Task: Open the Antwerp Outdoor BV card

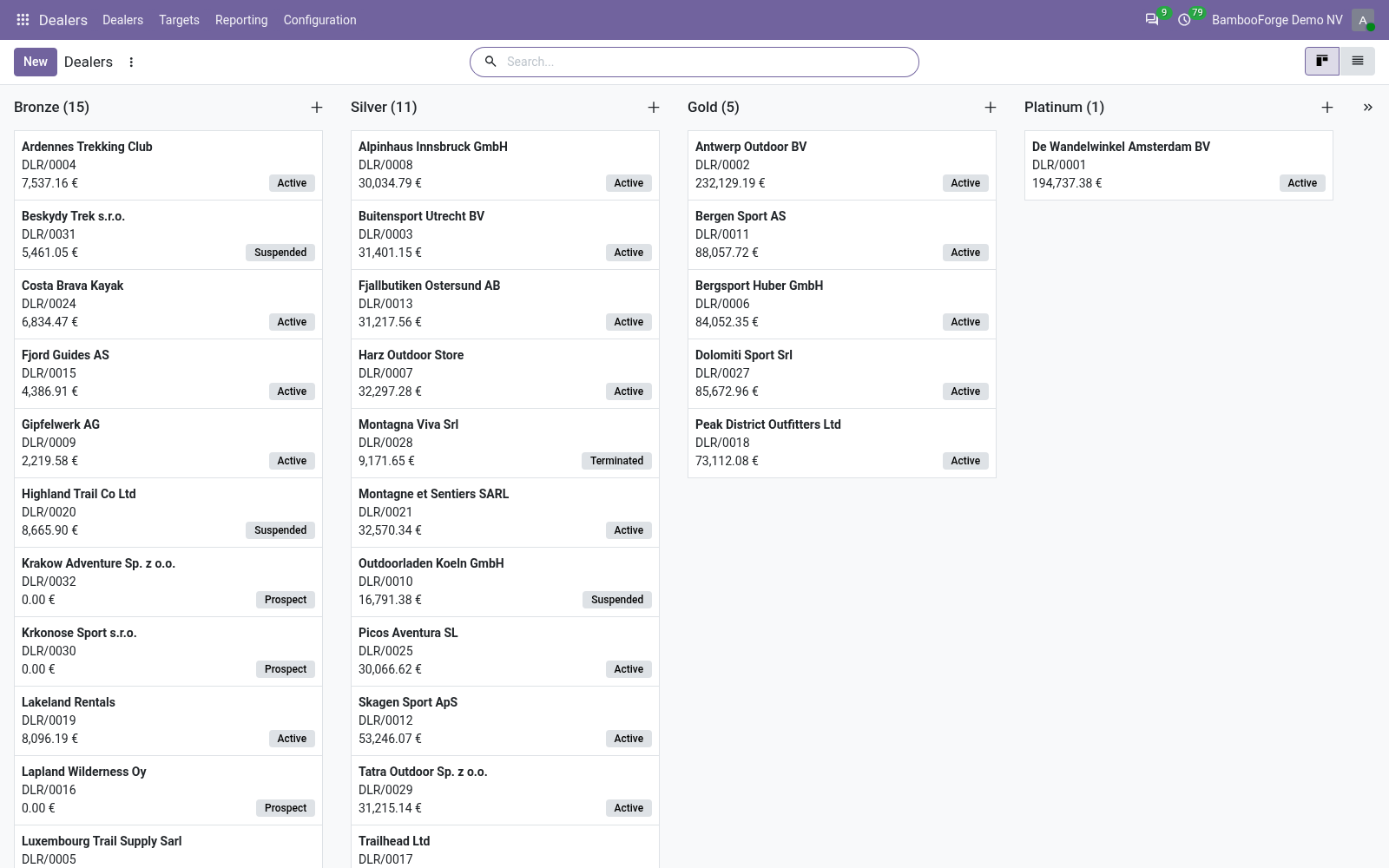Action: coord(842,165)
